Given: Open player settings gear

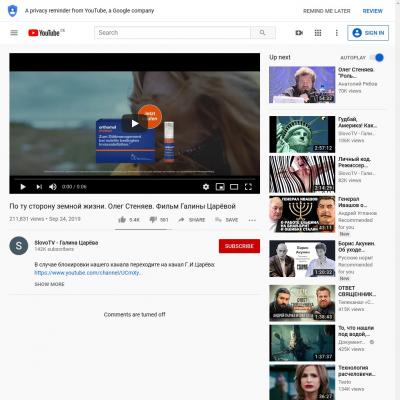Looking at the screenshot, I should tap(206, 187).
